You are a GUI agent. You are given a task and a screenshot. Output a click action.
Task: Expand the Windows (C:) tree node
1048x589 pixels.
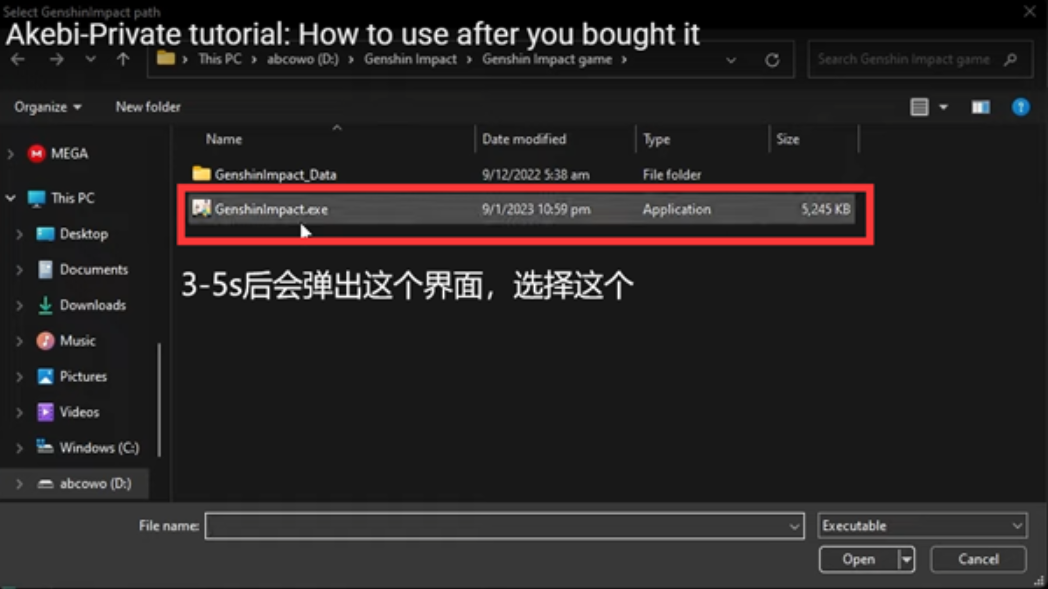[x=19, y=448]
